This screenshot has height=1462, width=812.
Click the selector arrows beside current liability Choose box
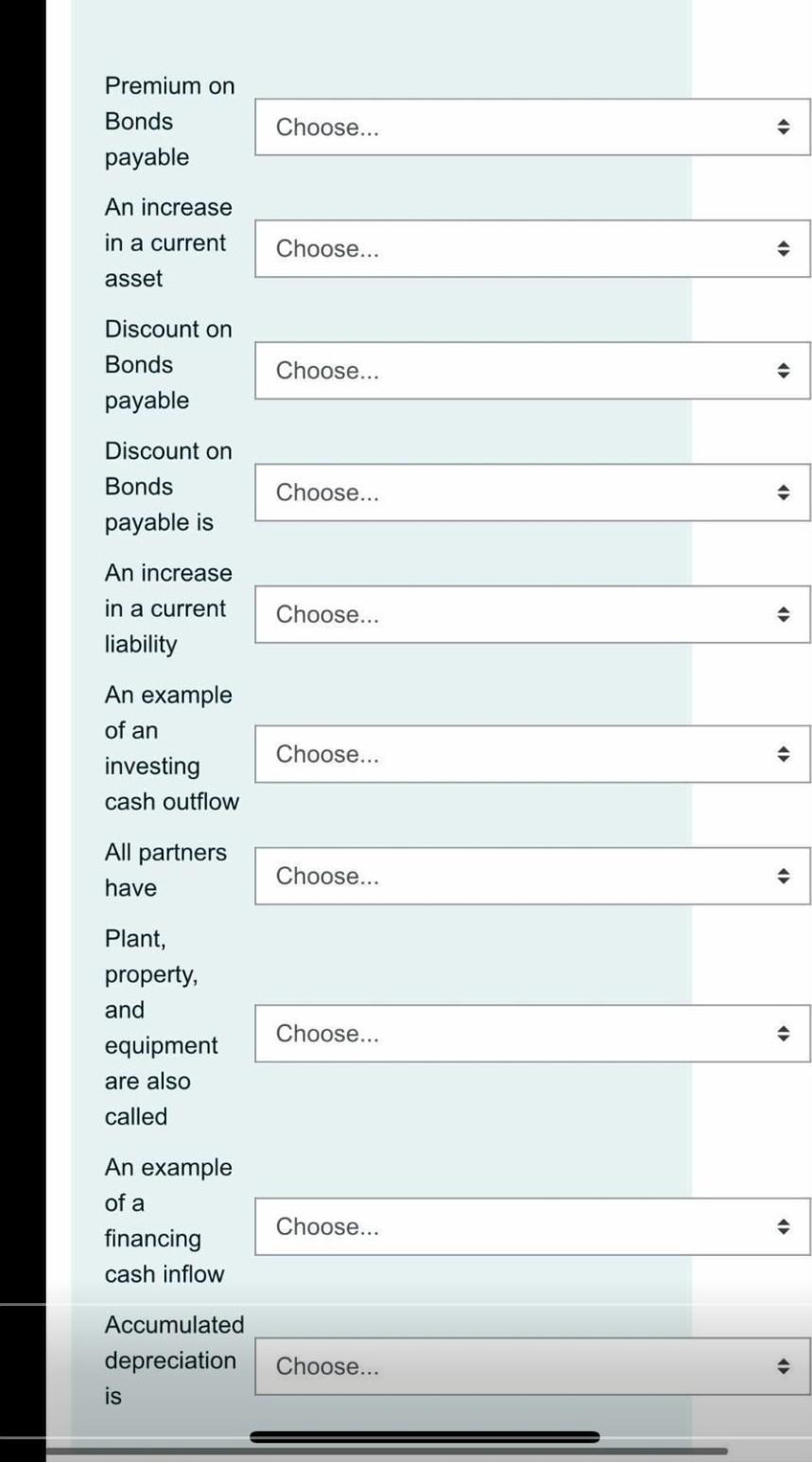pos(784,614)
